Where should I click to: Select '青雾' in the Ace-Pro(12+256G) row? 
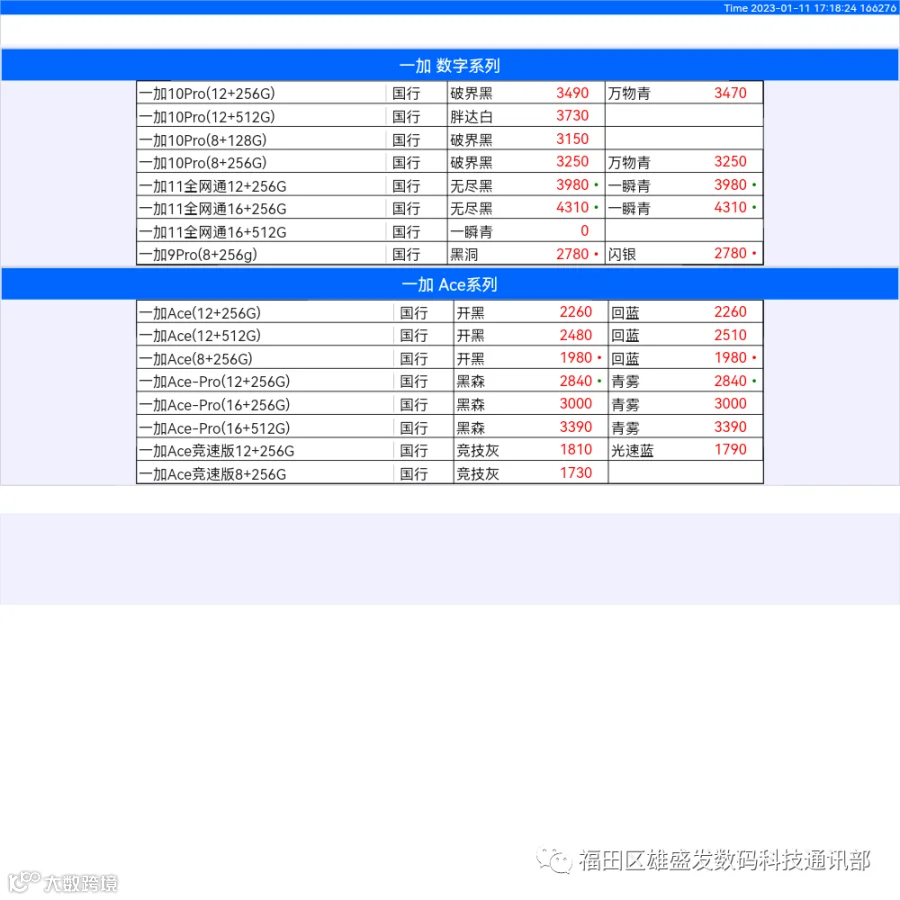625,381
